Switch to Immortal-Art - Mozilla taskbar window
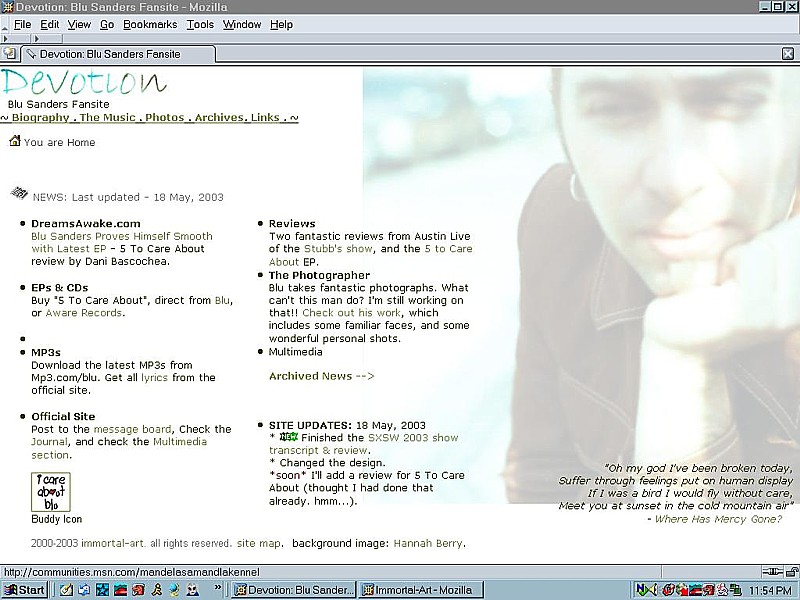 [421, 590]
